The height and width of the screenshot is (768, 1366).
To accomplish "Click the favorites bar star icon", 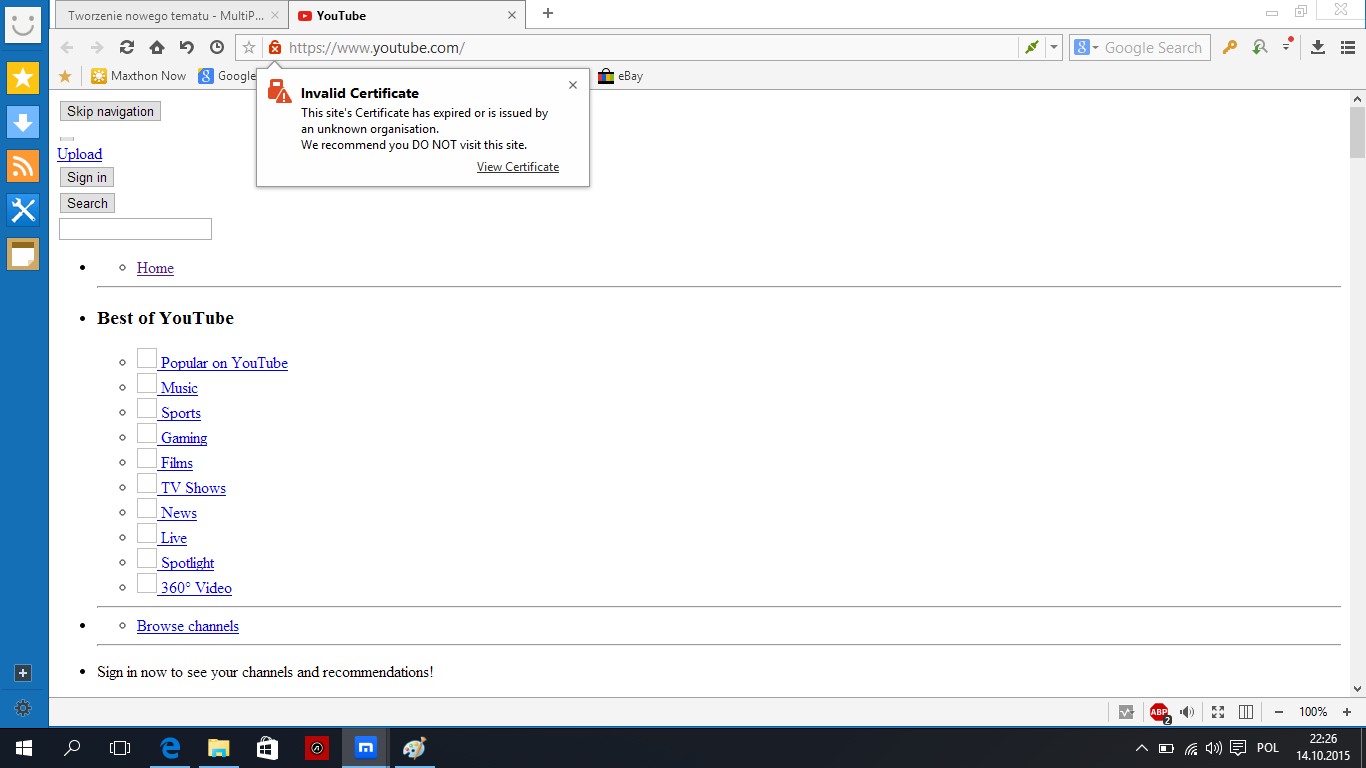I will tap(65, 76).
